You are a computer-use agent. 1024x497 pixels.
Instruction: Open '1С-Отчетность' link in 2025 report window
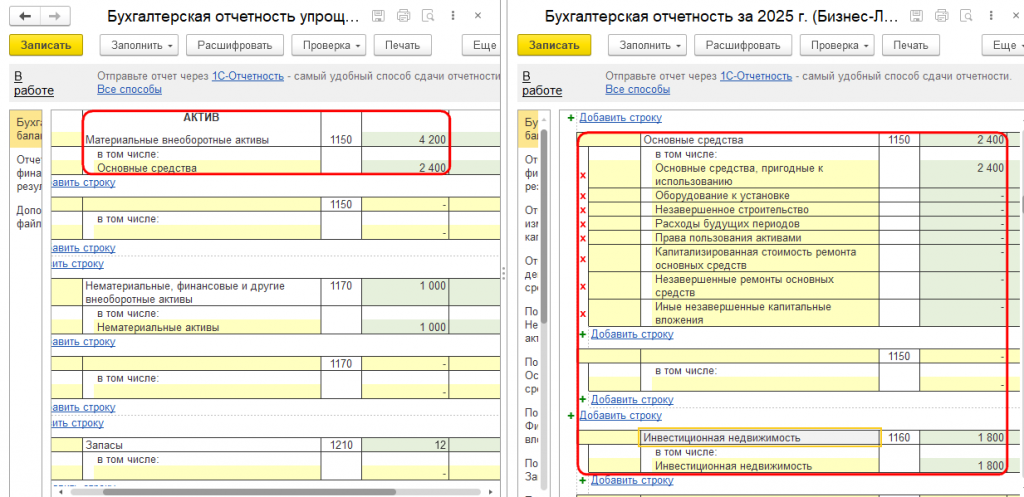click(756, 76)
